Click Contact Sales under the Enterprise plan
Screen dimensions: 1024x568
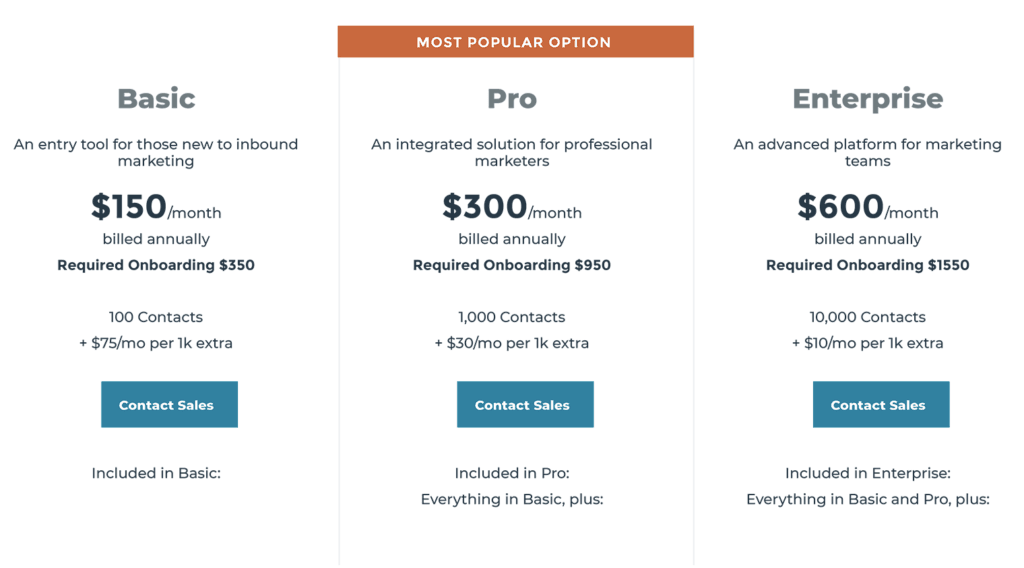[x=880, y=405]
